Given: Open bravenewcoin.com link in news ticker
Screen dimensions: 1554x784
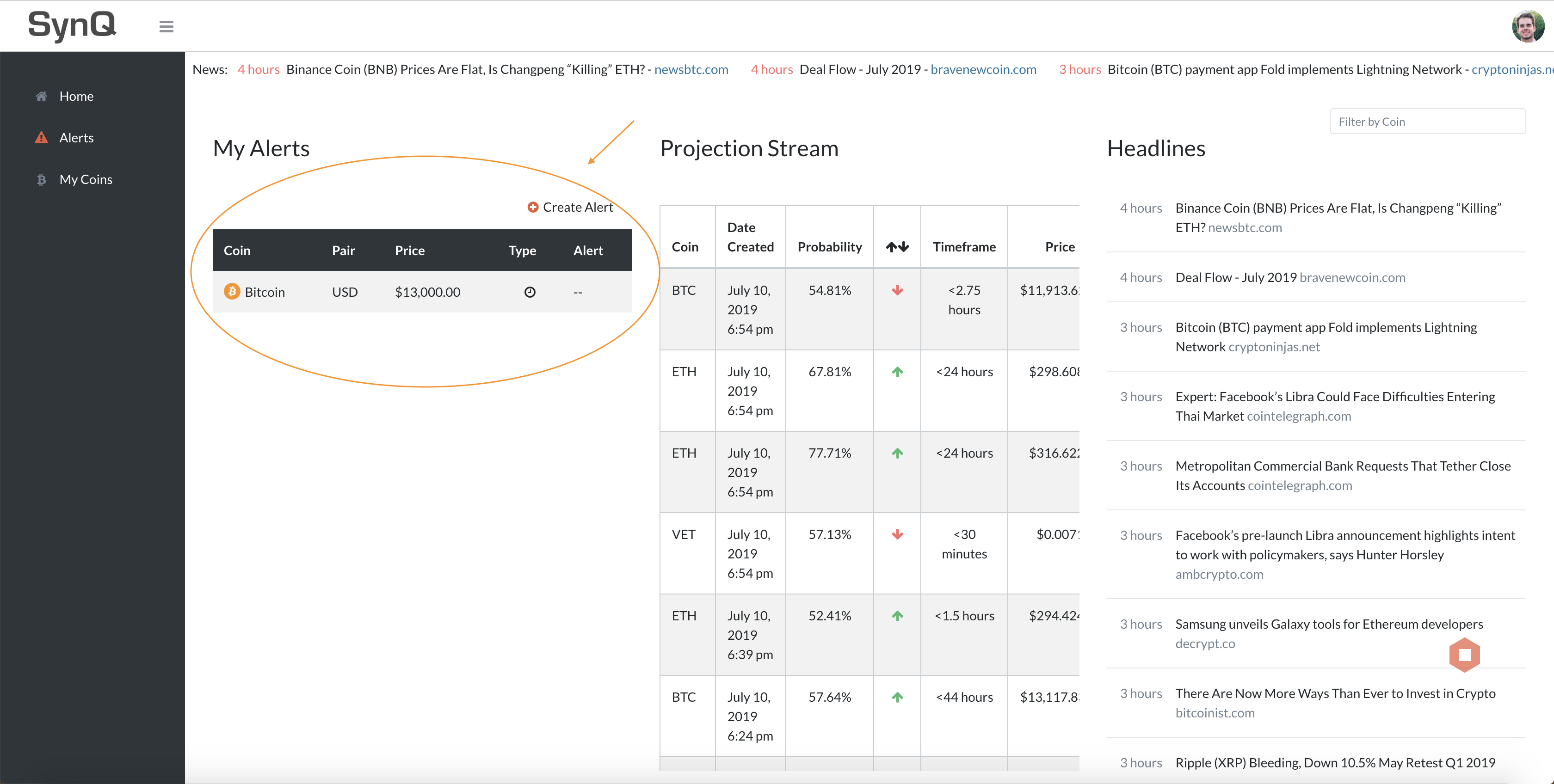Looking at the screenshot, I should [983, 69].
